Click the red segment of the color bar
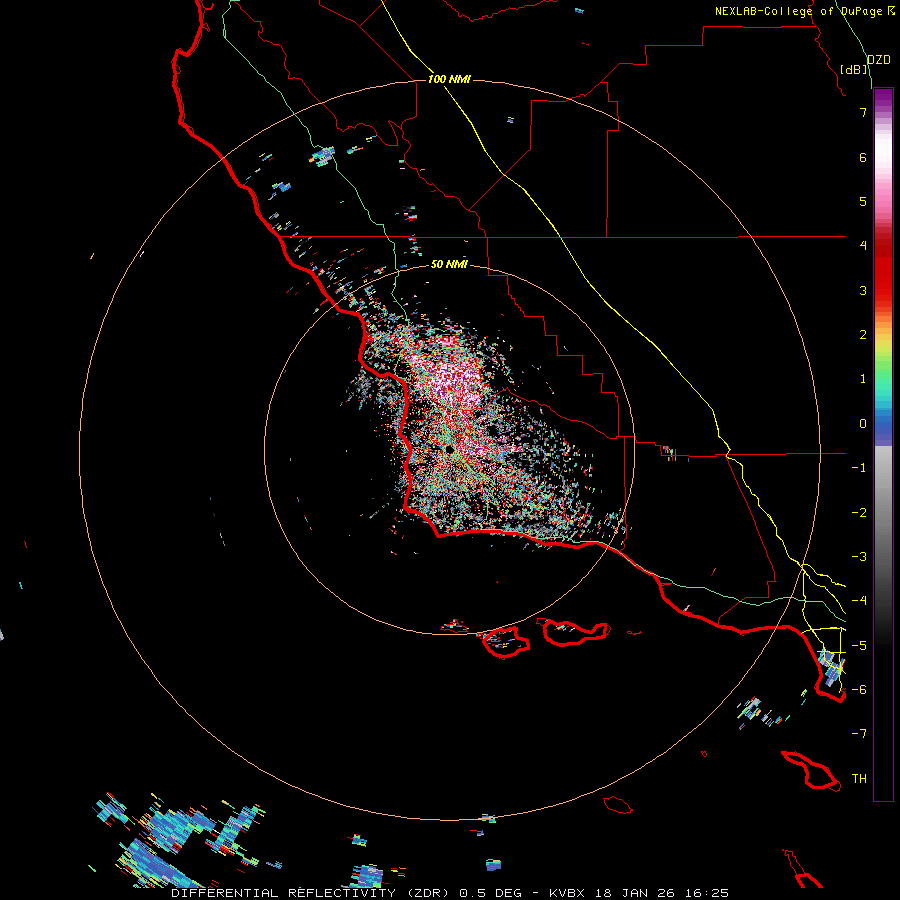Viewport: 900px width, 900px height. pyautogui.click(x=883, y=270)
